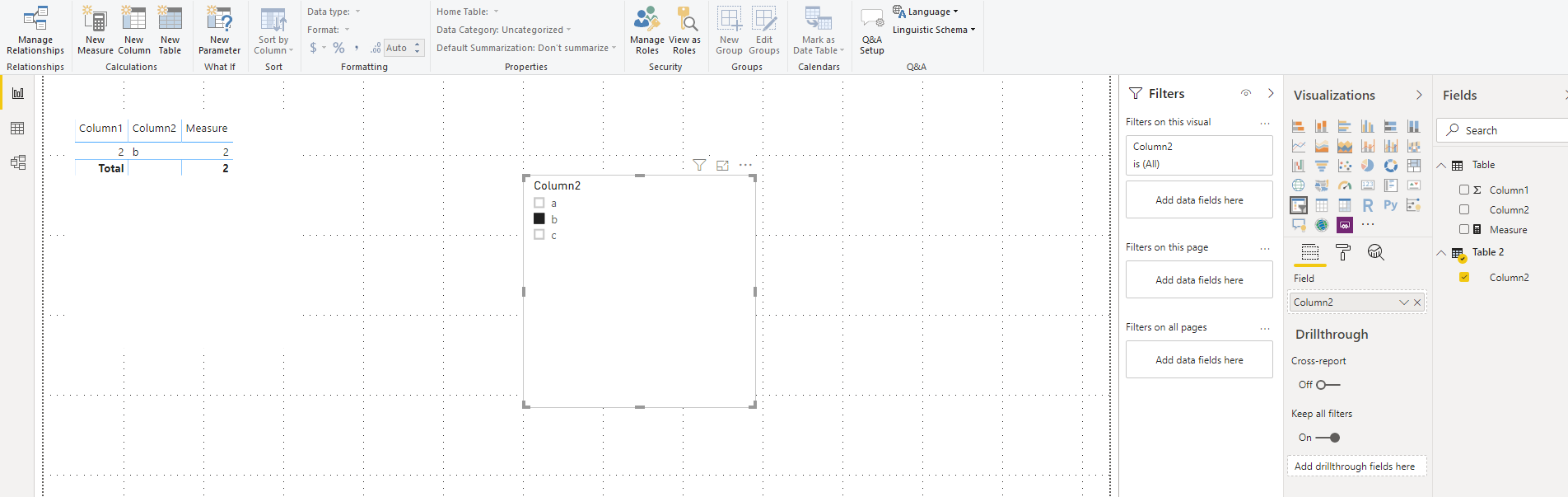The image size is (1568, 497).
Task: Open Q&A Setup
Action: [872, 30]
